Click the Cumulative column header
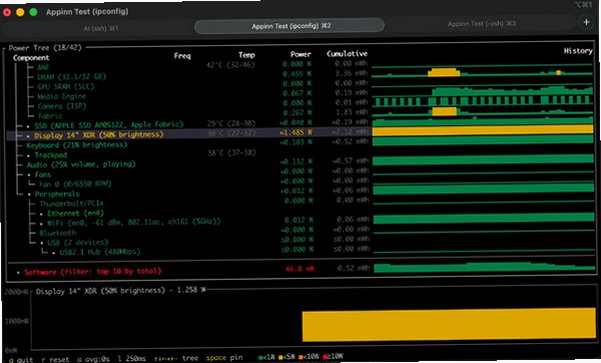This screenshot has height=363, width=601. (x=347, y=54)
